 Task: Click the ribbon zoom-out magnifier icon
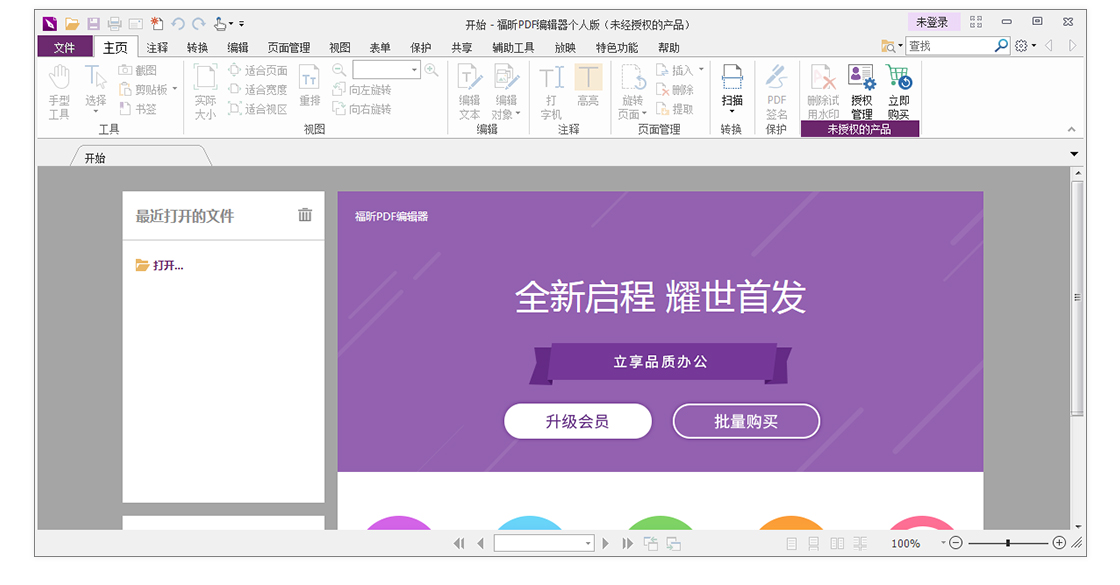339,70
